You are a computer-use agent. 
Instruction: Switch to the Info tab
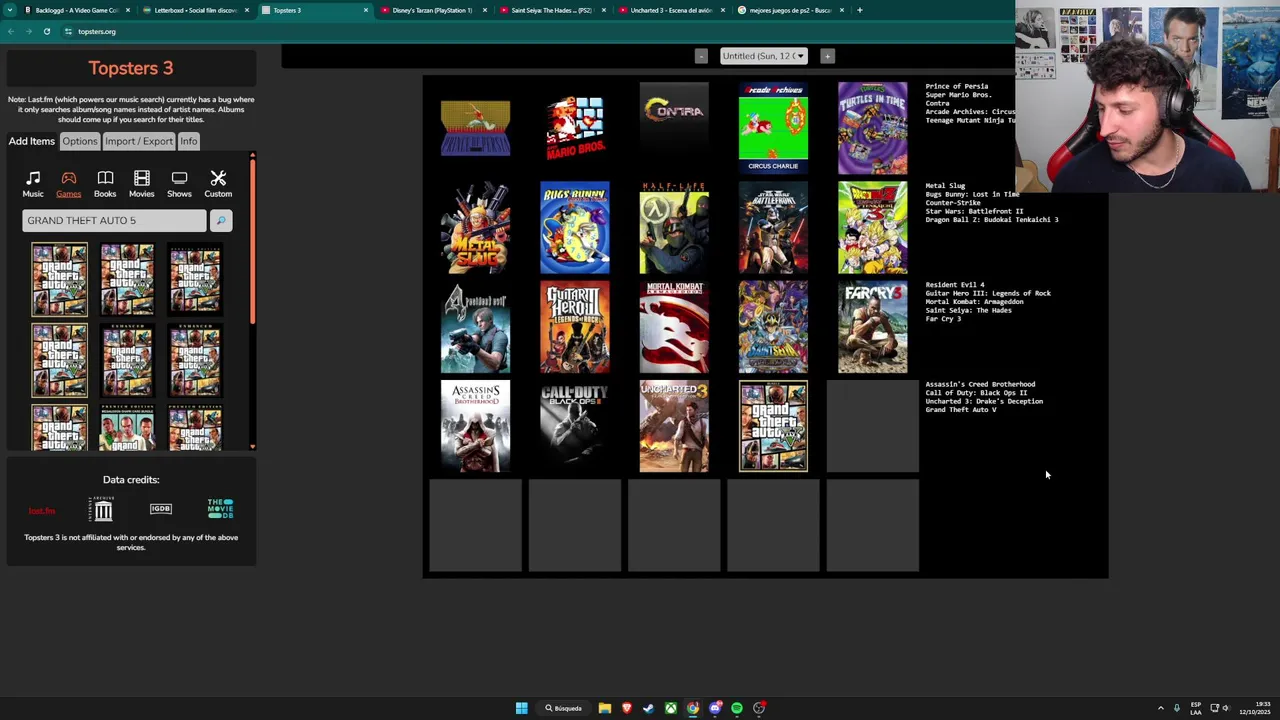coord(188,141)
